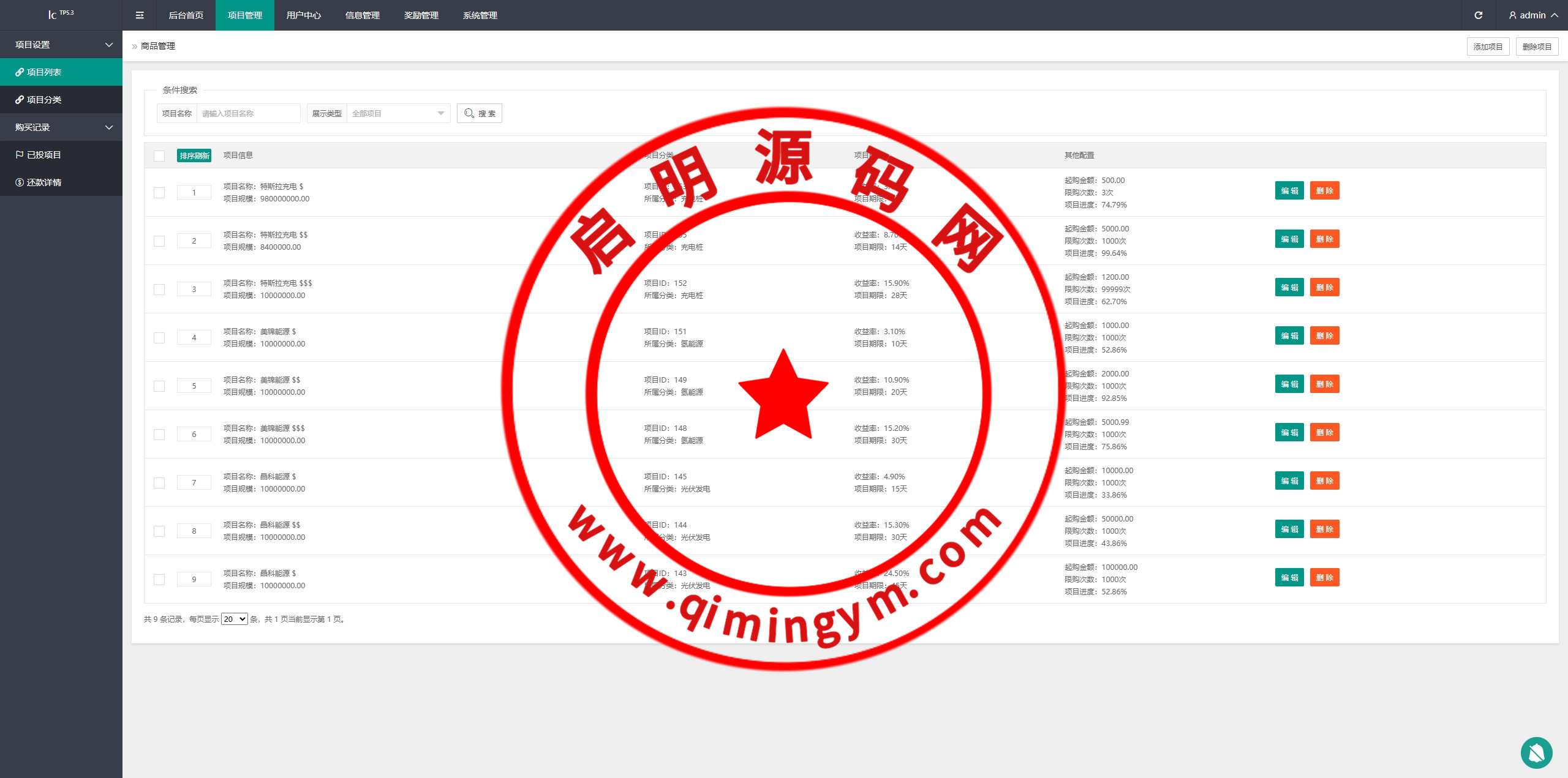The image size is (1568, 778).
Task: Click 添加项目 button
Action: [1487, 47]
